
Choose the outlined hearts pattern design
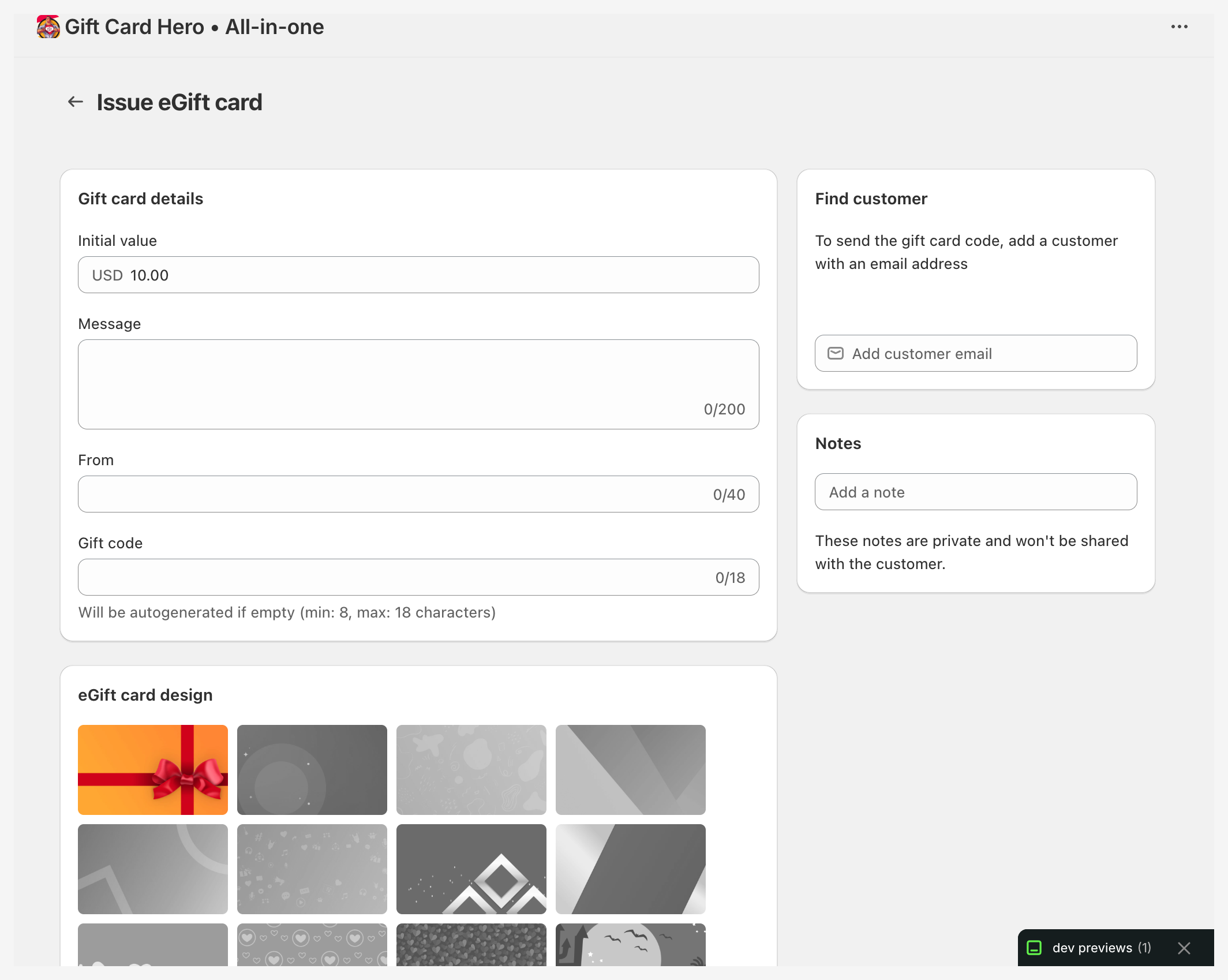tap(312, 945)
